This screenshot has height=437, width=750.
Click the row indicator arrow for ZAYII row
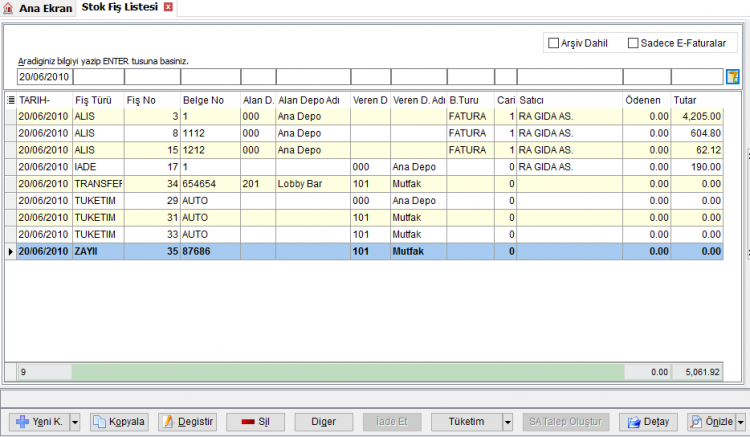click(11, 251)
